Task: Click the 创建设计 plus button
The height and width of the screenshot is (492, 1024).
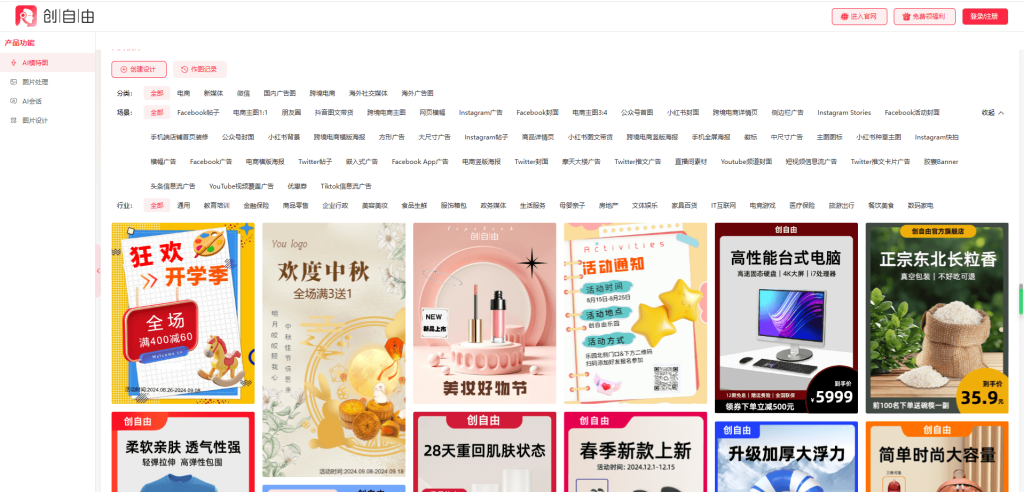Action: (x=139, y=69)
